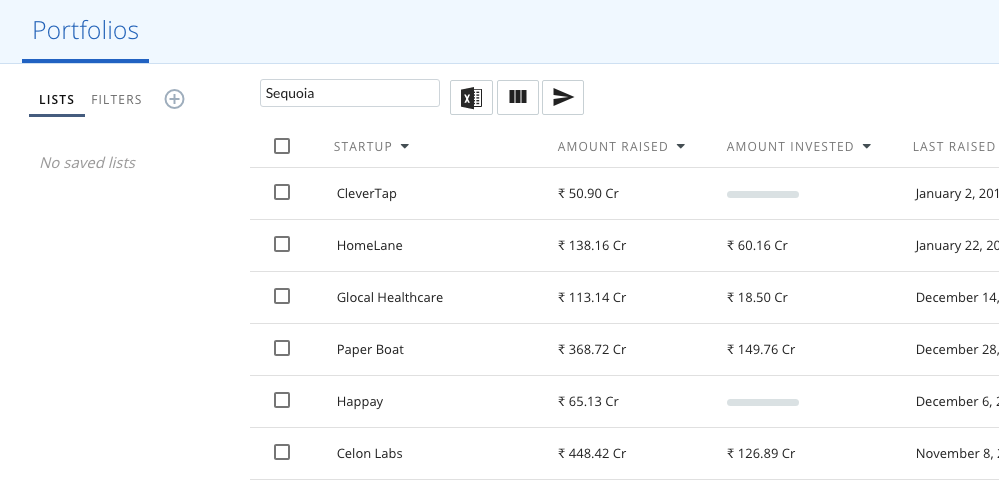The height and width of the screenshot is (489, 999).
Task: Select the Glocal Healthcare row checkbox
Action: pos(282,297)
